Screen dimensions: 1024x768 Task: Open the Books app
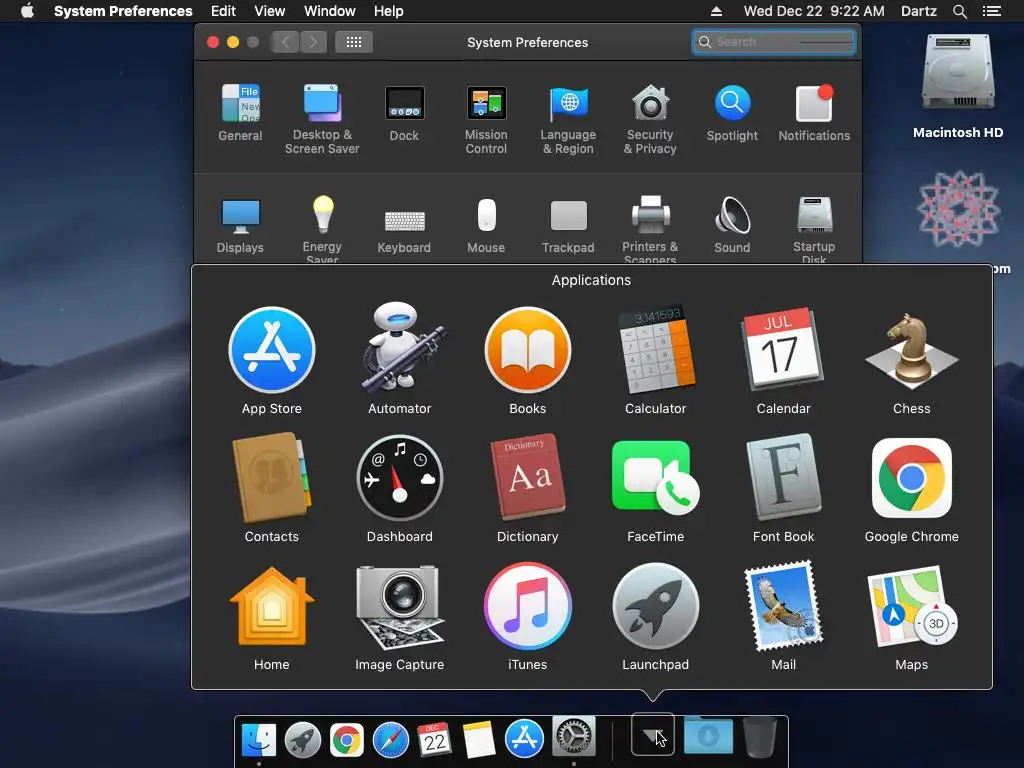tap(528, 351)
